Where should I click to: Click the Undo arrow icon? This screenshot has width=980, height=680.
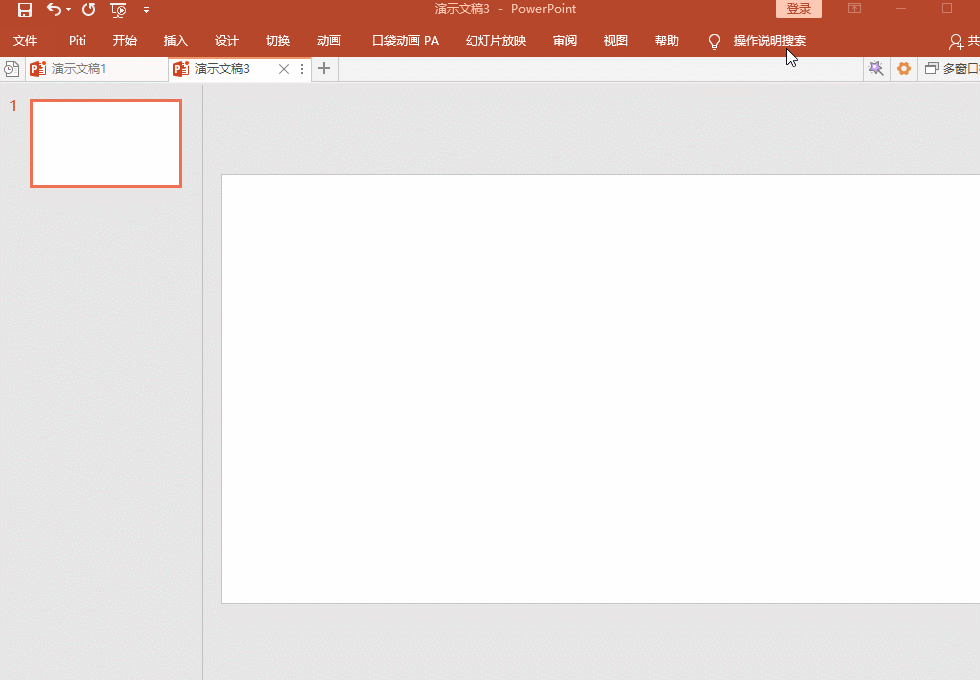pyautogui.click(x=53, y=10)
